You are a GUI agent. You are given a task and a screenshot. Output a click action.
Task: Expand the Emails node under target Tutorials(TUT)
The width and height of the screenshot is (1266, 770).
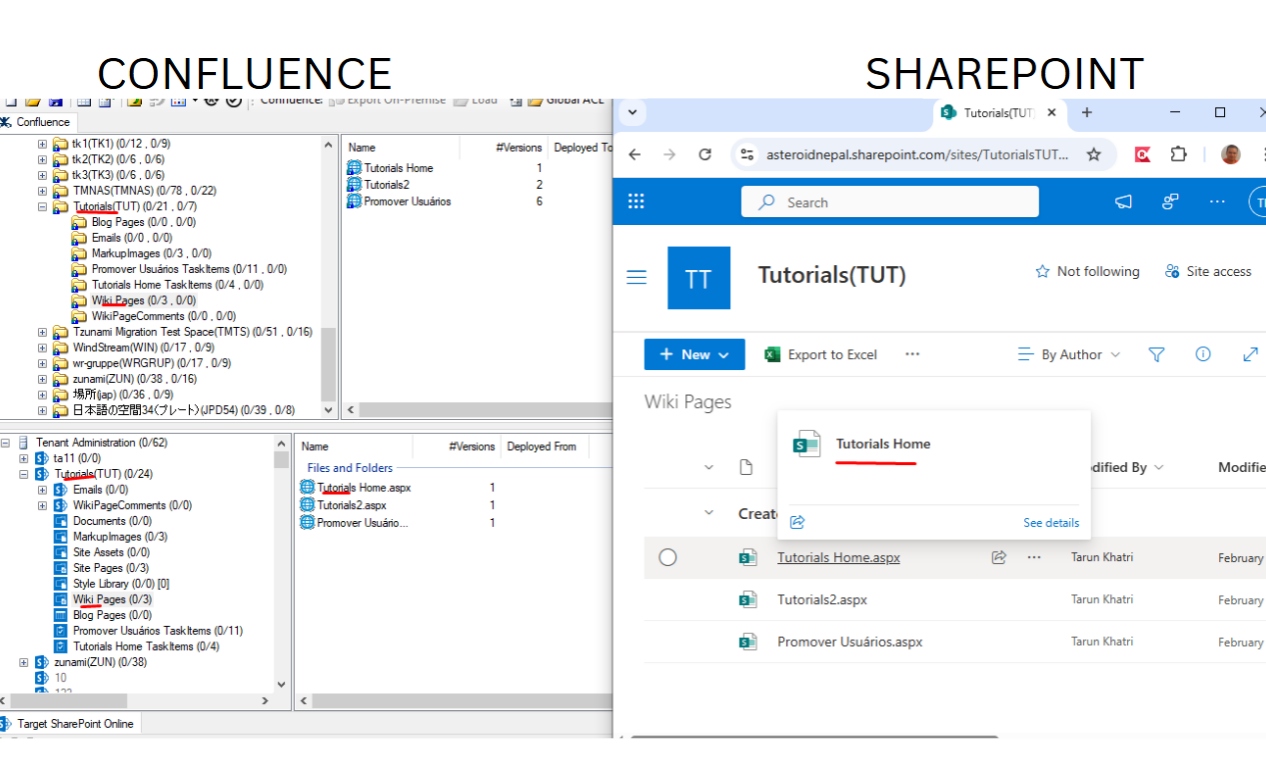tap(42, 490)
